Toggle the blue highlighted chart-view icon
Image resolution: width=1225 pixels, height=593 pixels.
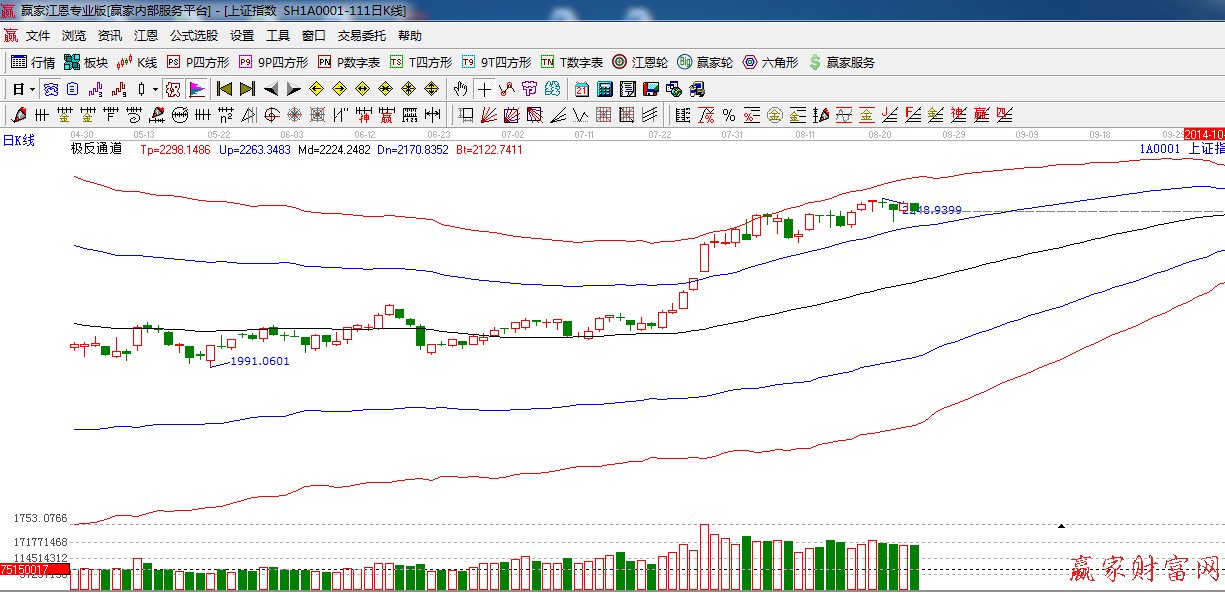coord(49,89)
